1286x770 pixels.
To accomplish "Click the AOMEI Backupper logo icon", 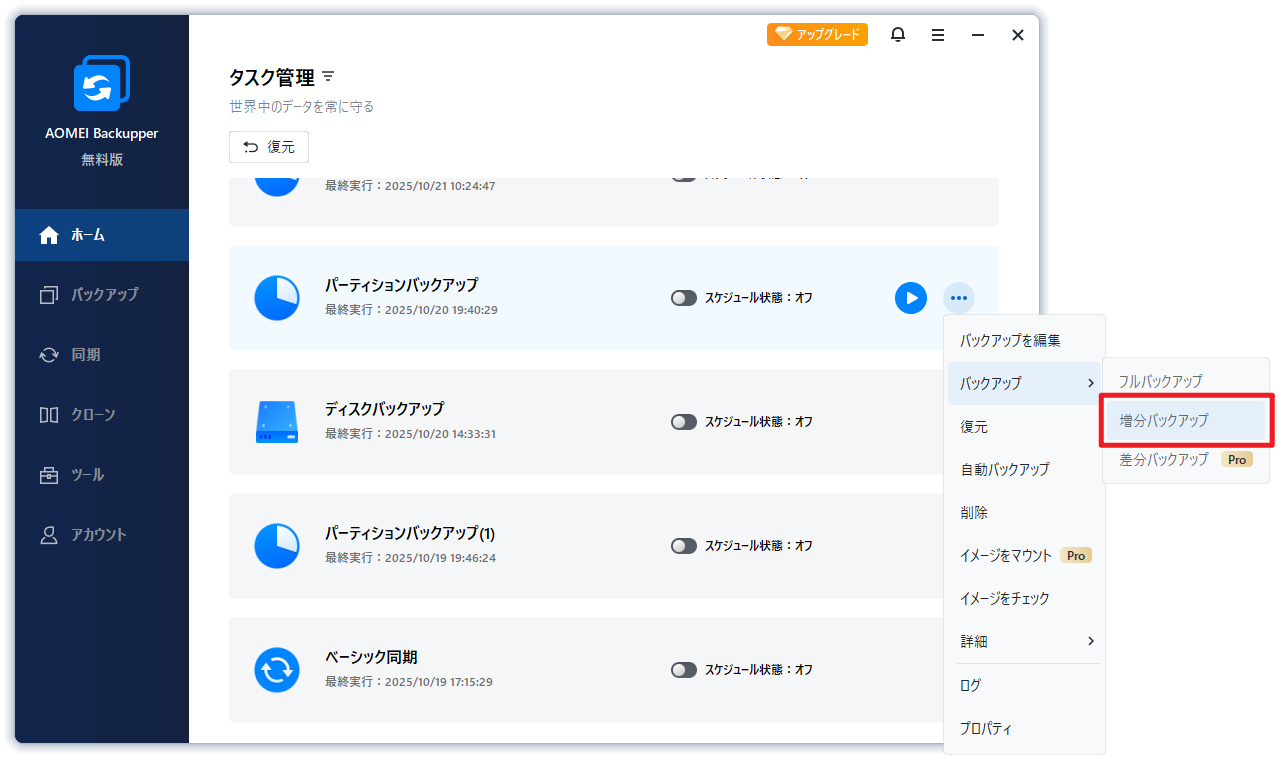I will pyautogui.click(x=102, y=83).
